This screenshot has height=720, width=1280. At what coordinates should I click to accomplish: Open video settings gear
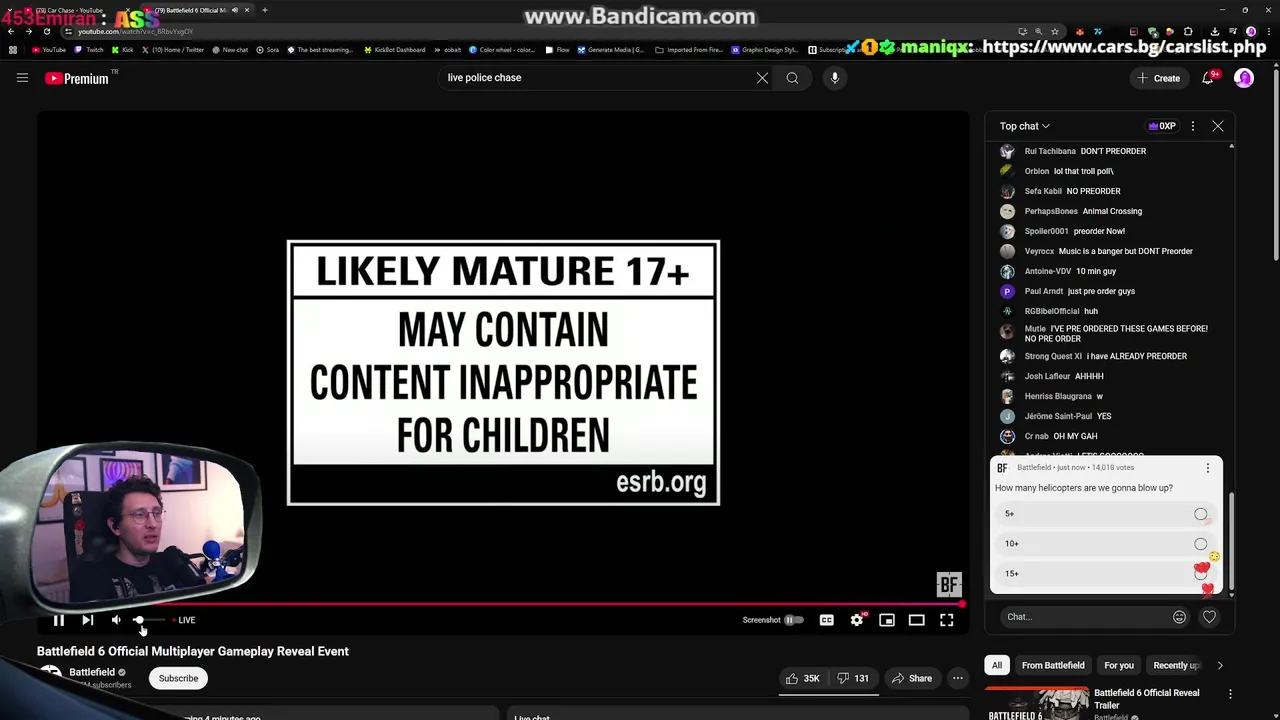856,620
